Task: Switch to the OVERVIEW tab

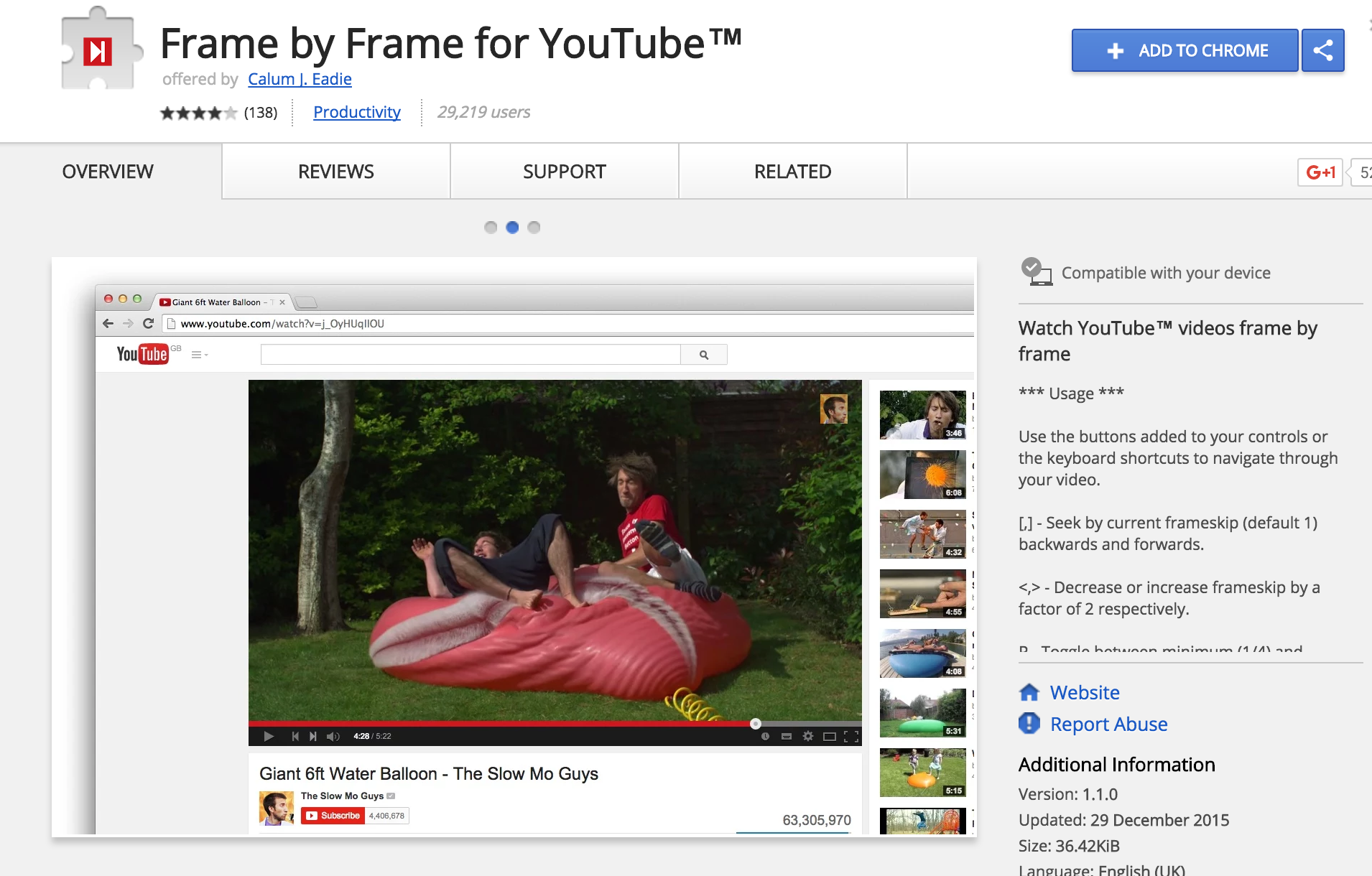Action: pyautogui.click(x=108, y=172)
